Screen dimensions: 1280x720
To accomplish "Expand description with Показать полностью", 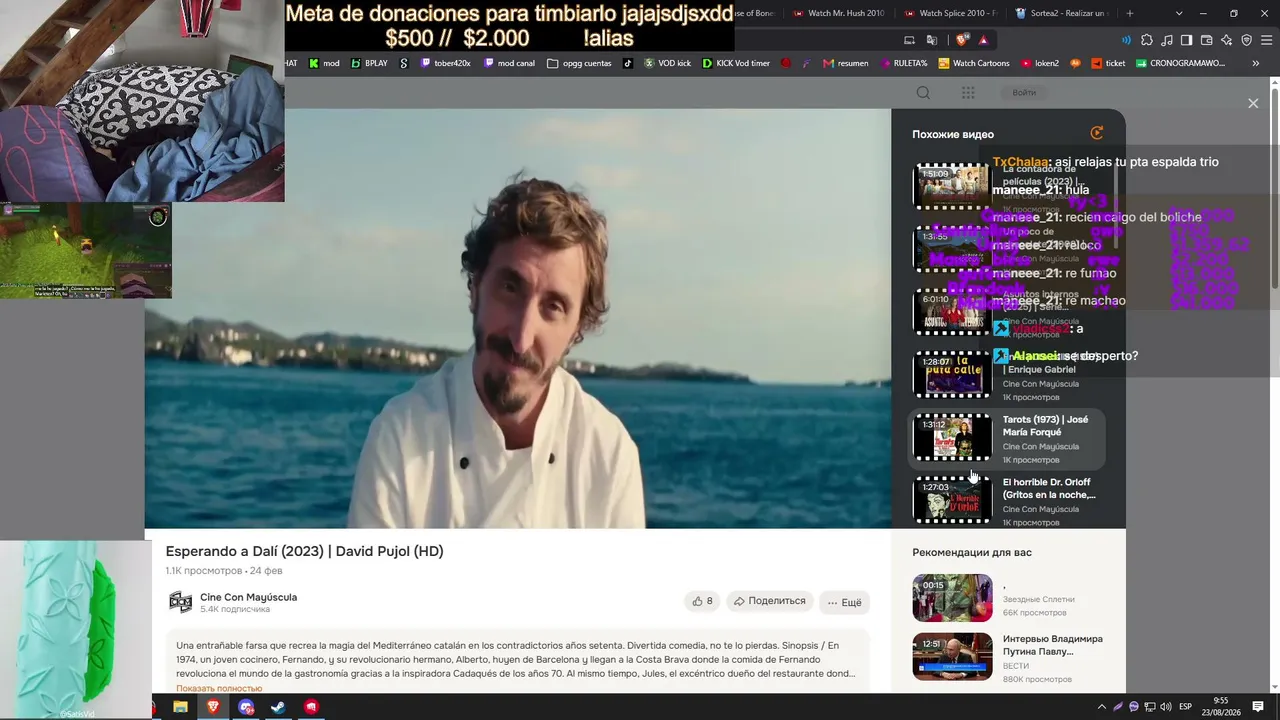I will pyautogui.click(x=219, y=688).
